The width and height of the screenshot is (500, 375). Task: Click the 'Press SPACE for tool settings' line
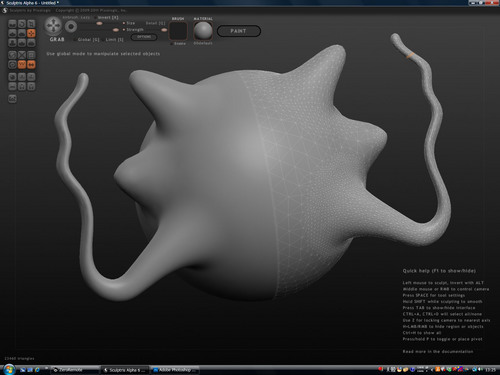434,295
